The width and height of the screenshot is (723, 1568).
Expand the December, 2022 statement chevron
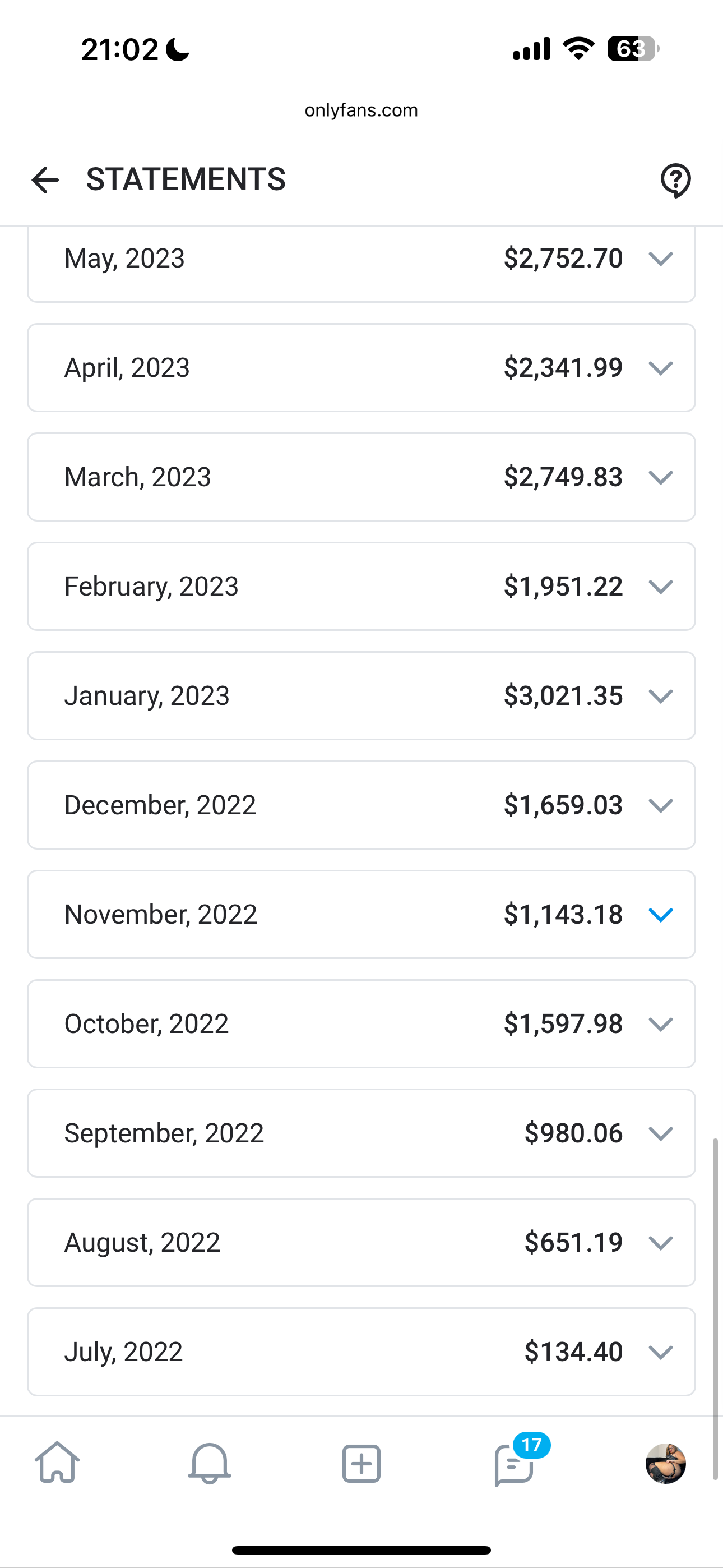660,805
